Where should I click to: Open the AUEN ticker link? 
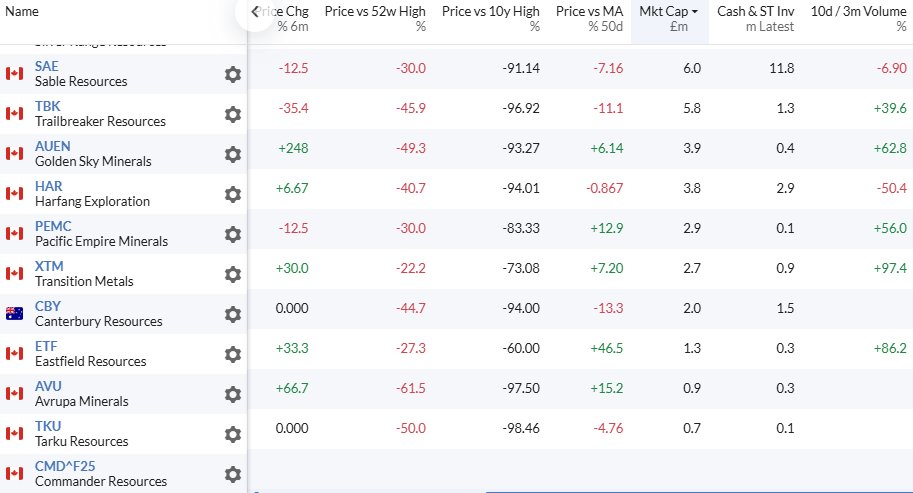(x=52, y=147)
